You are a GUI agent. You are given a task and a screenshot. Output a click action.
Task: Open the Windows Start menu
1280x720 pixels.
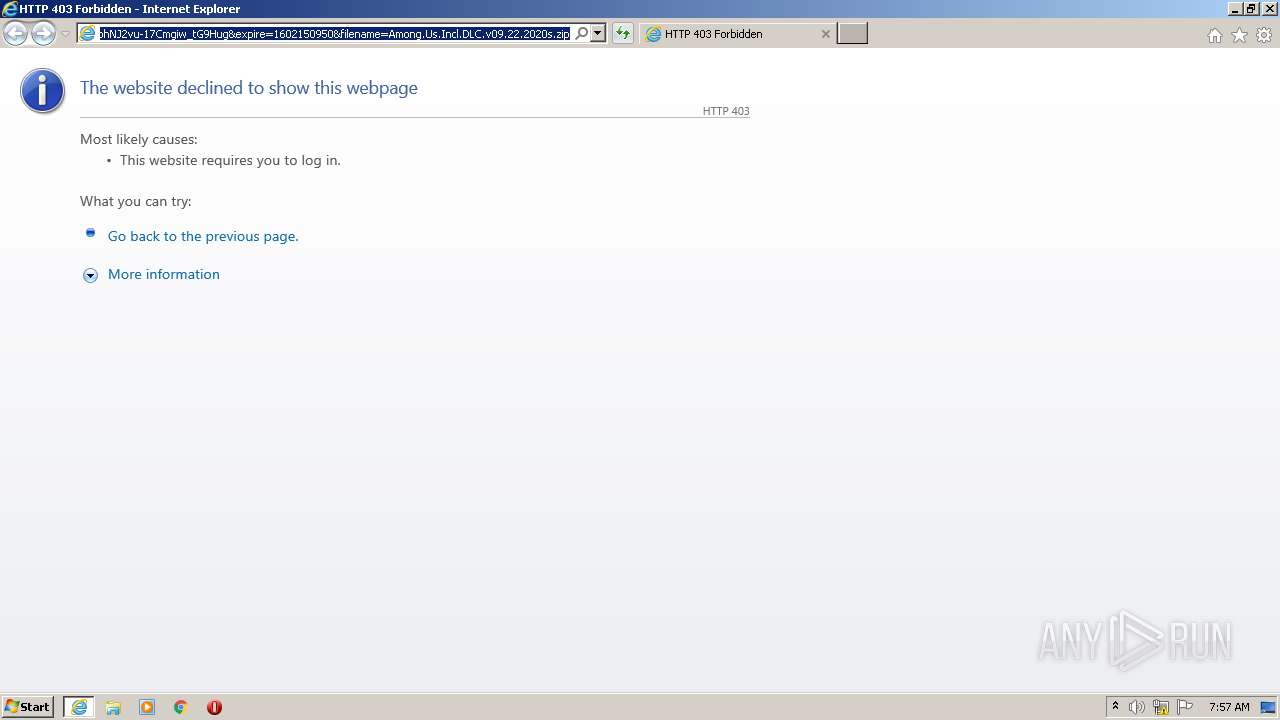coord(28,707)
